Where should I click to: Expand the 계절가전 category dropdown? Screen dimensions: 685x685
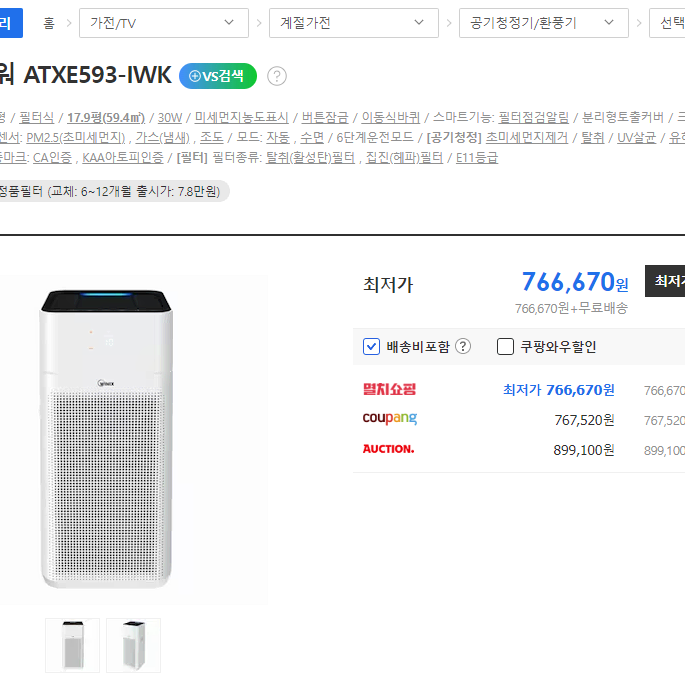[x=354, y=23]
